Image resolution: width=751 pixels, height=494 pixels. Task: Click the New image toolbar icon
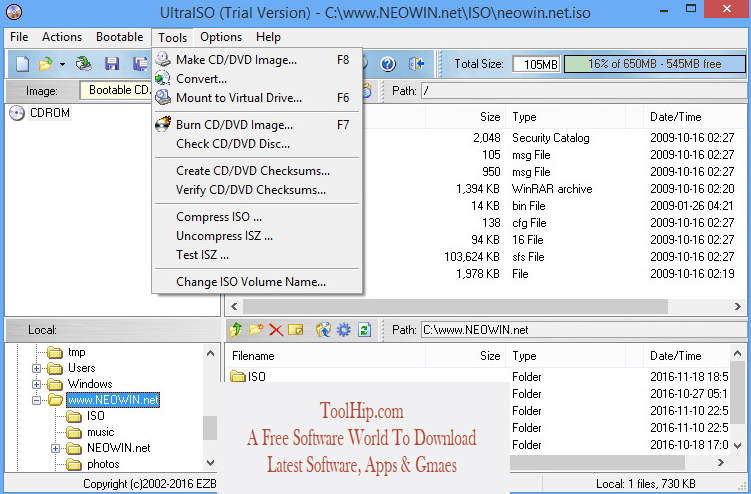[22, 64]
